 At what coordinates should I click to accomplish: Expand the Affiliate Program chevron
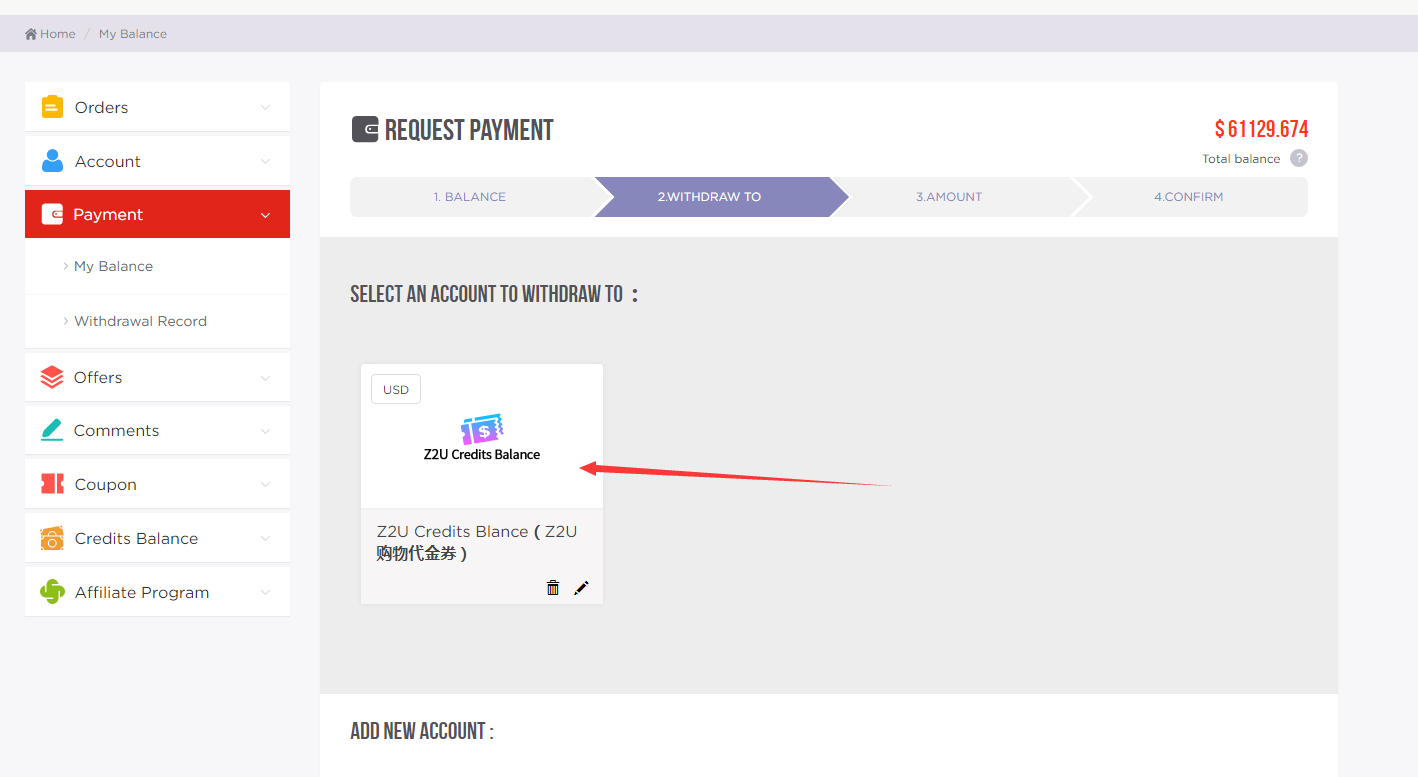[x=265, y=592]
